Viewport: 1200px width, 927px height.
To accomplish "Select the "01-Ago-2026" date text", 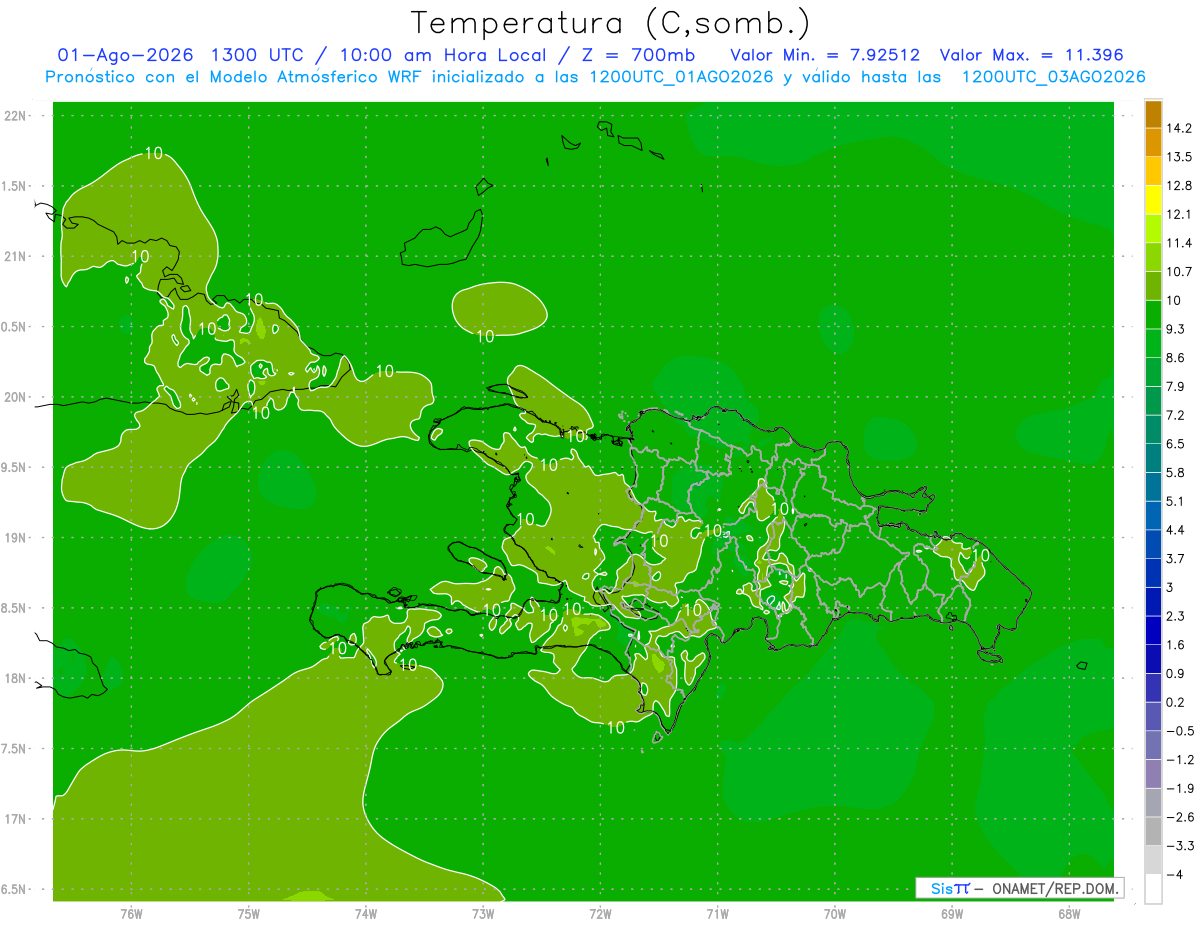I will coord(126,55).
